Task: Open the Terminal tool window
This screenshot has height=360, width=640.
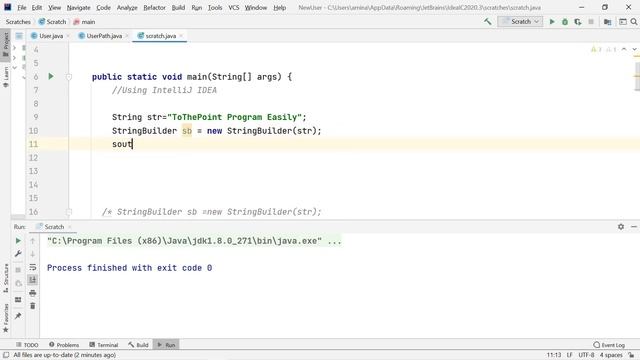Action: click(104, 345)
